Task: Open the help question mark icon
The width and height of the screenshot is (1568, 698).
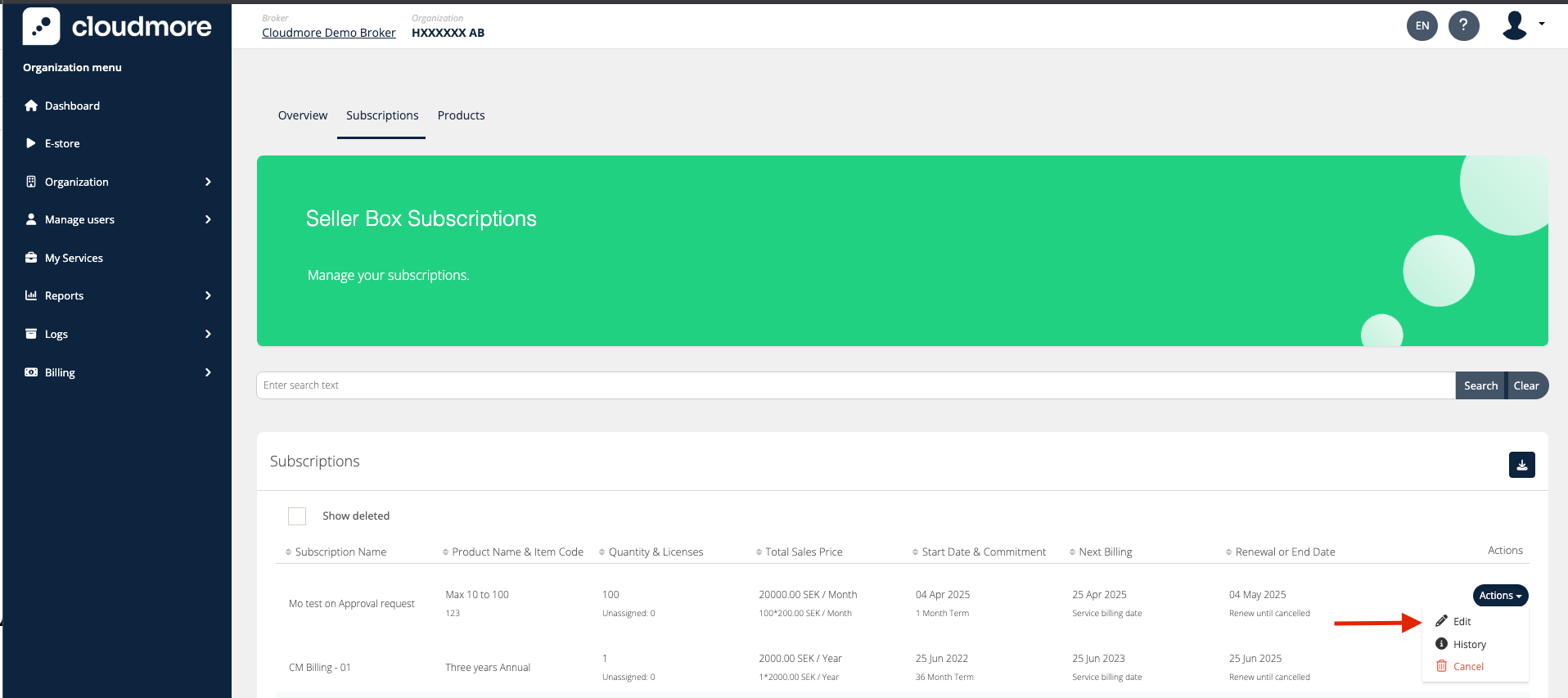Action: (1464, 25)
